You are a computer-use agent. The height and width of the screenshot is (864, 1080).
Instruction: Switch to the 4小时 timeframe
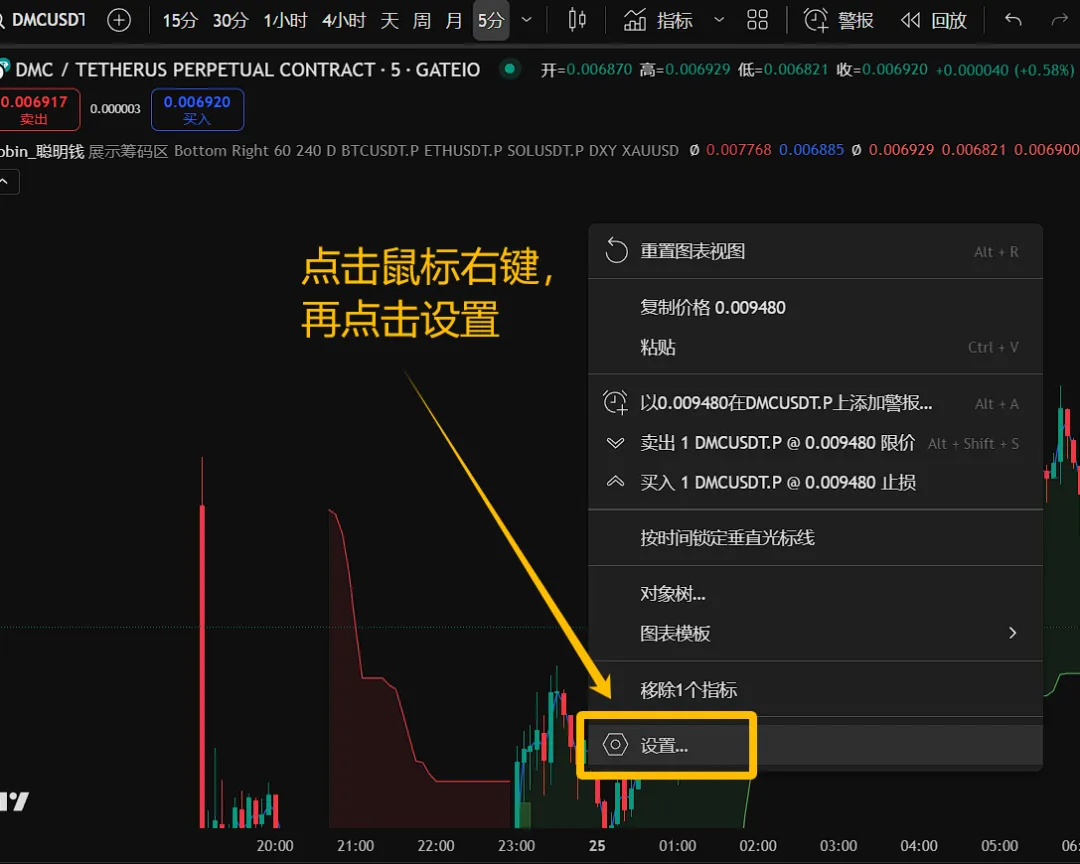coord(344,20)
